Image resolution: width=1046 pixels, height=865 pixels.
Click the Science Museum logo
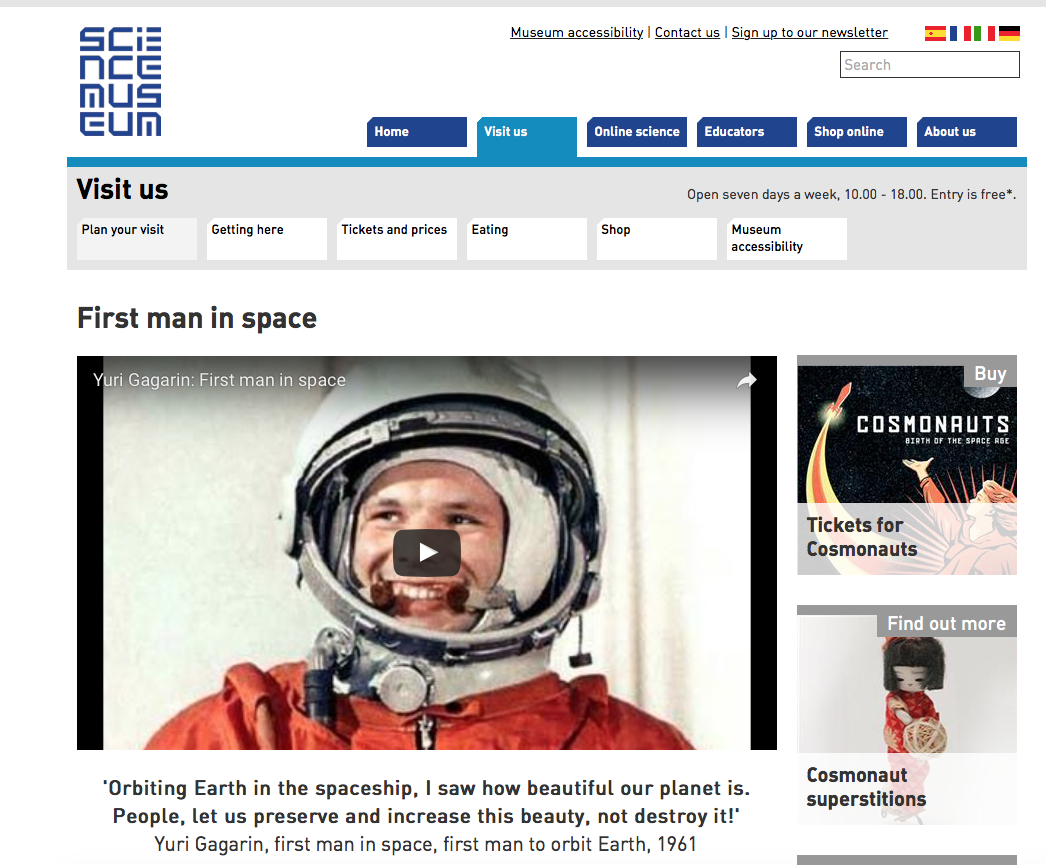(120, 82)
